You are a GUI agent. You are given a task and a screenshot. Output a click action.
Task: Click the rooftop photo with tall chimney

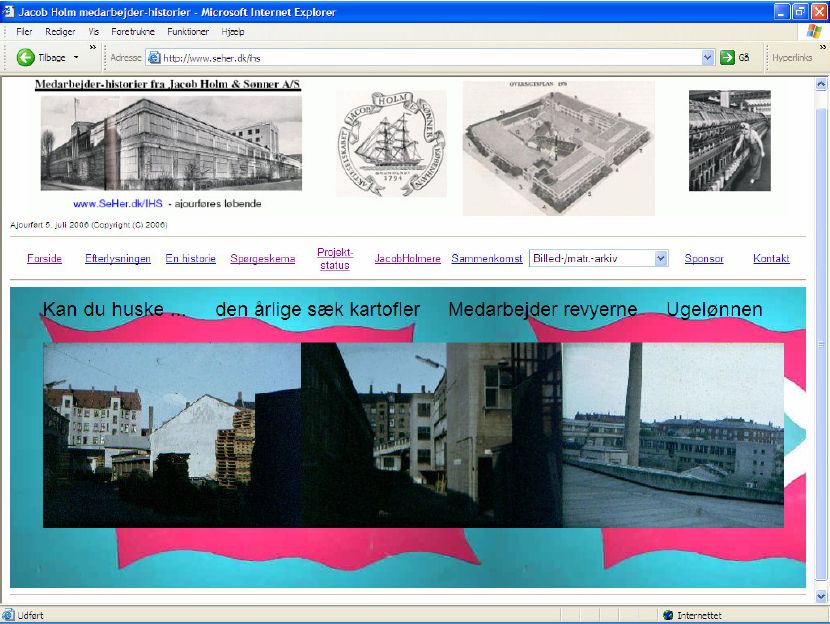pos(673,435)
